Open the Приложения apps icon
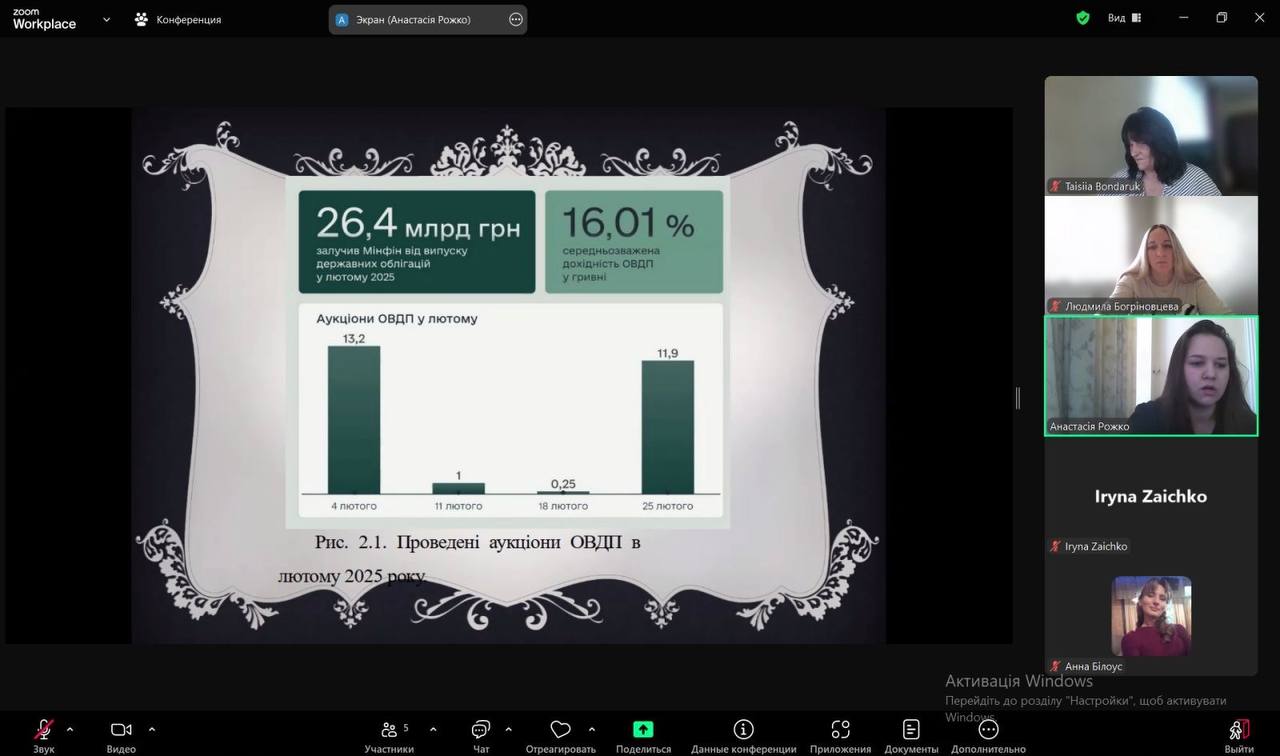Viewport: 1280px width, 756px height. (x=840, y=730)
